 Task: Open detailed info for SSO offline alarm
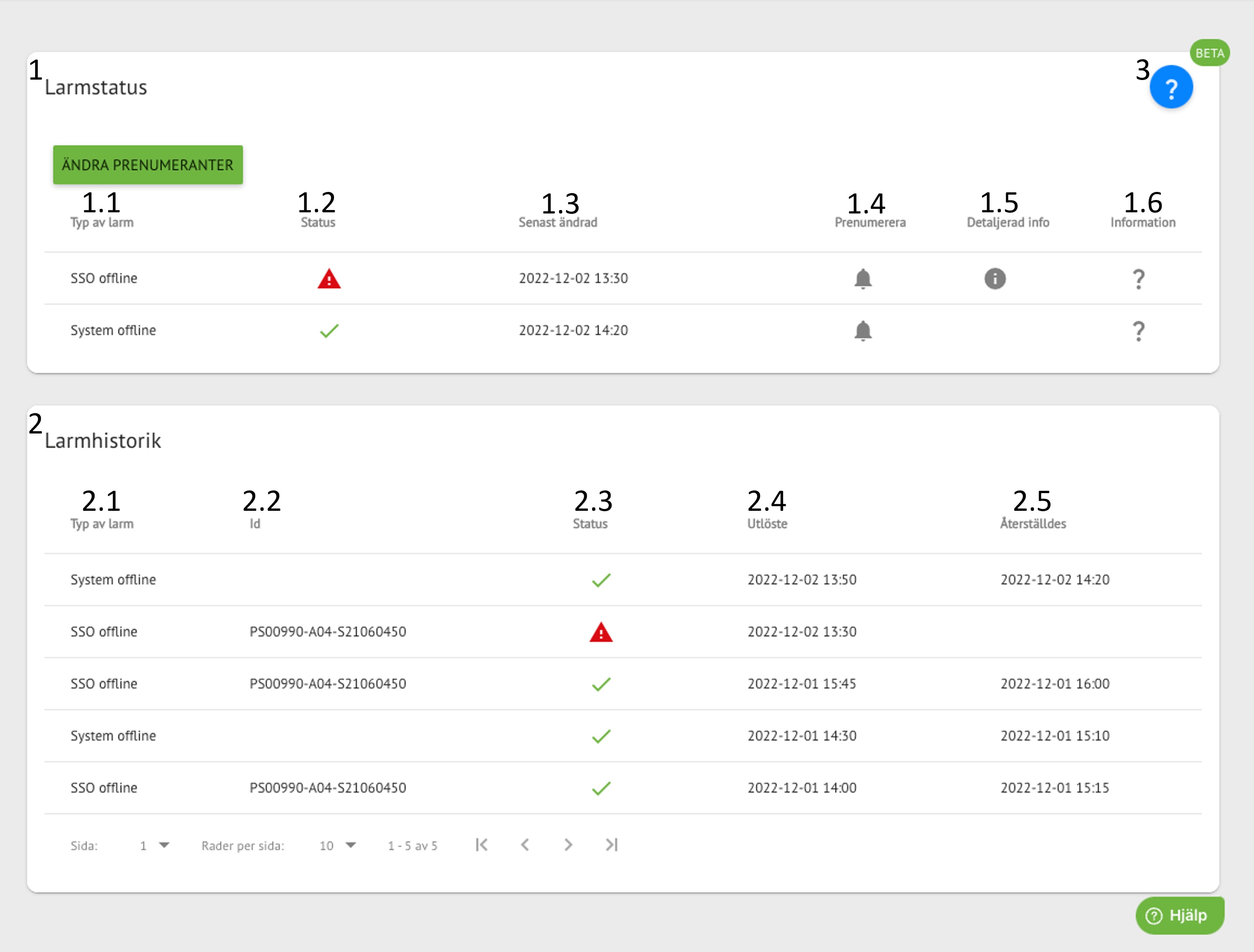995,278
